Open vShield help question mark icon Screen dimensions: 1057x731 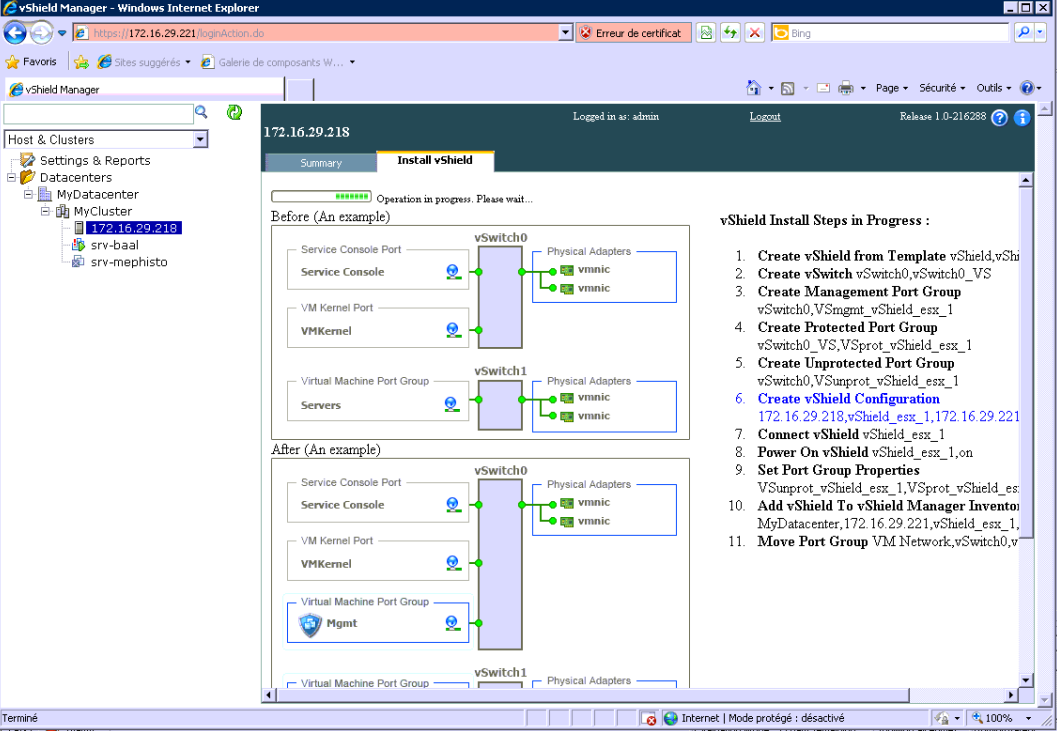[999, 118]
